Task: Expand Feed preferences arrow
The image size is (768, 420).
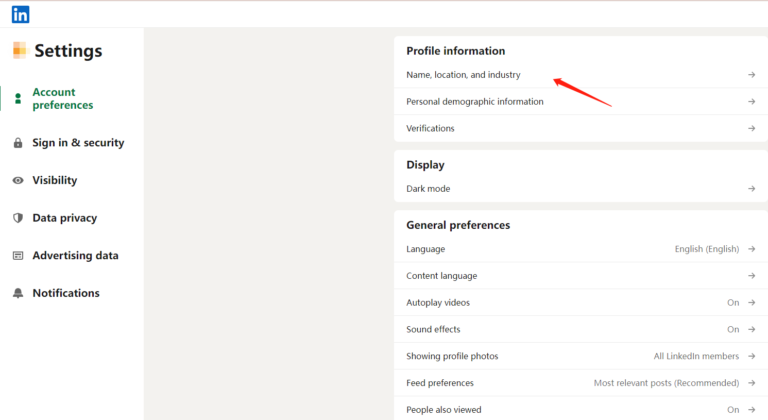Action: pyautogui.click(x=751, y=383)
